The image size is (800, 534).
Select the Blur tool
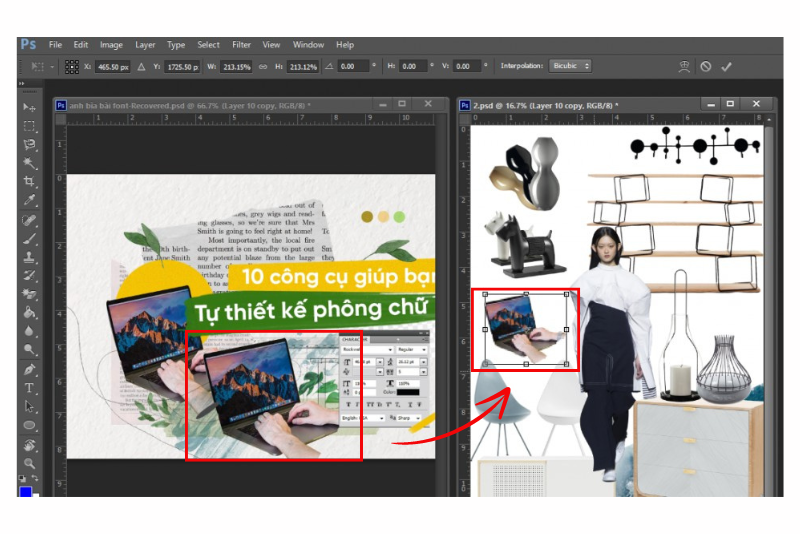[x=29, y=331]
